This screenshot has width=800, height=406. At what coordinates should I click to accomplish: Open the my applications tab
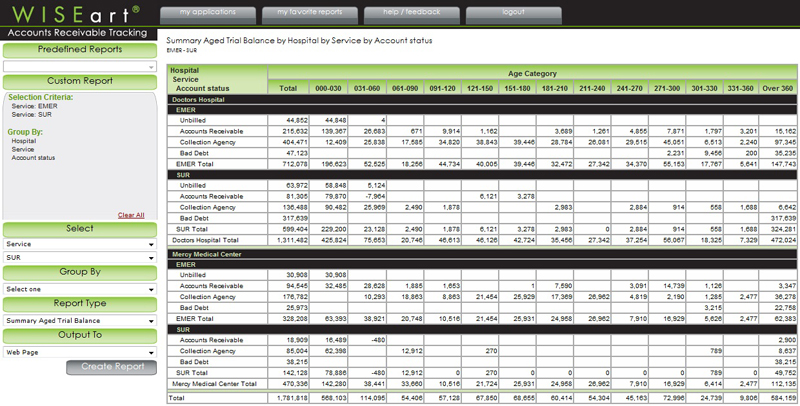[208, 15]
